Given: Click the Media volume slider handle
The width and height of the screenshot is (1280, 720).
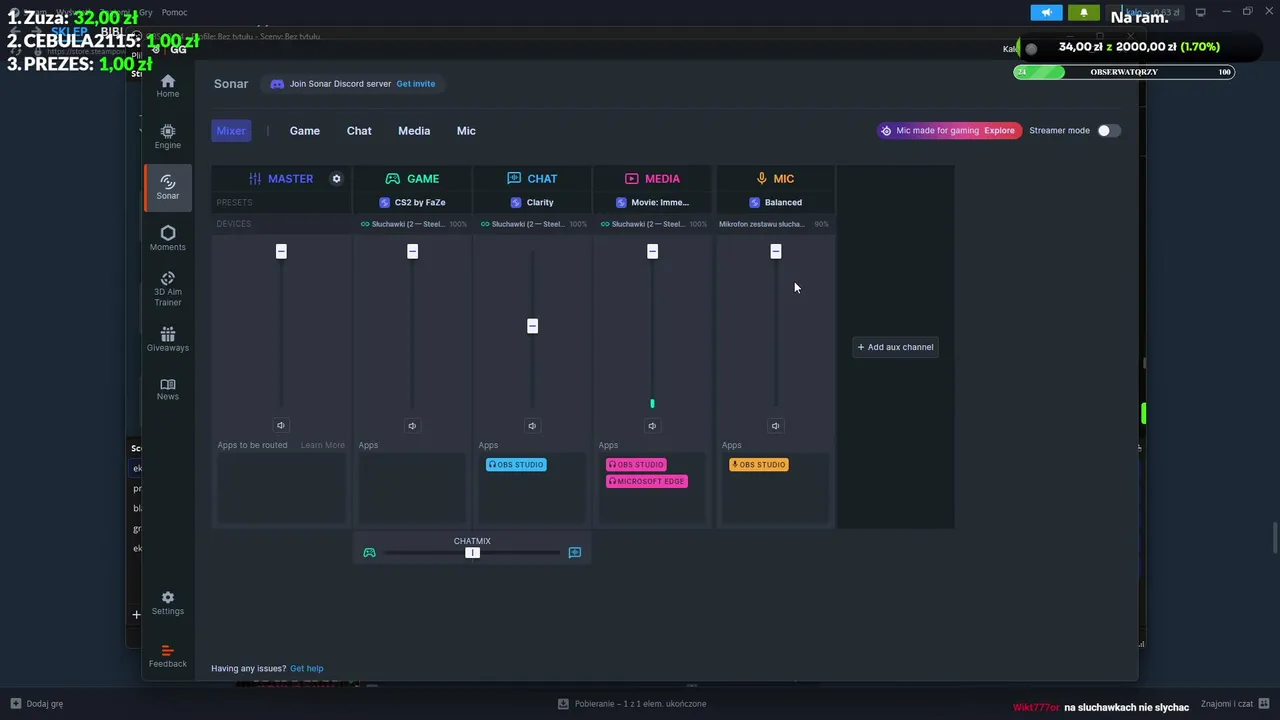Looking at the screenshot, I should (x=652, y=251).
